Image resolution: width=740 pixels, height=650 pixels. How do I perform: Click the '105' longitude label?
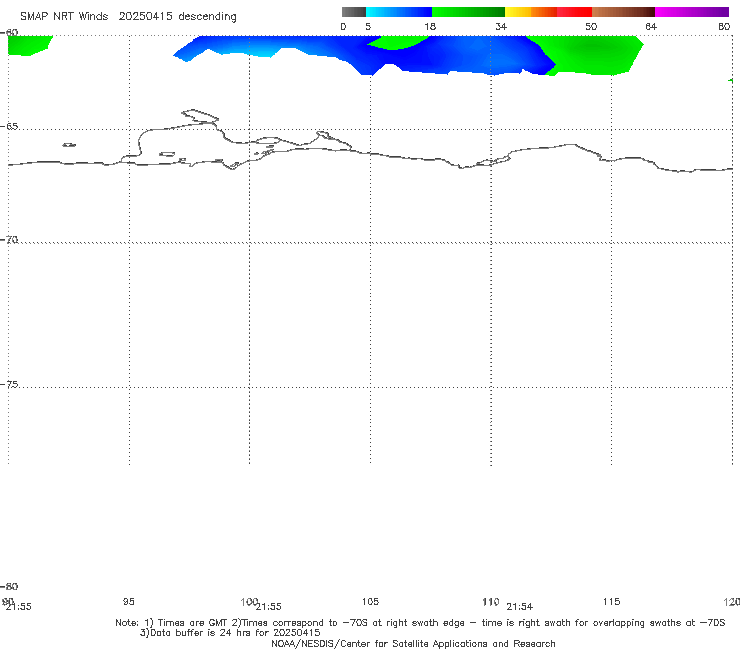click(370, 601)
